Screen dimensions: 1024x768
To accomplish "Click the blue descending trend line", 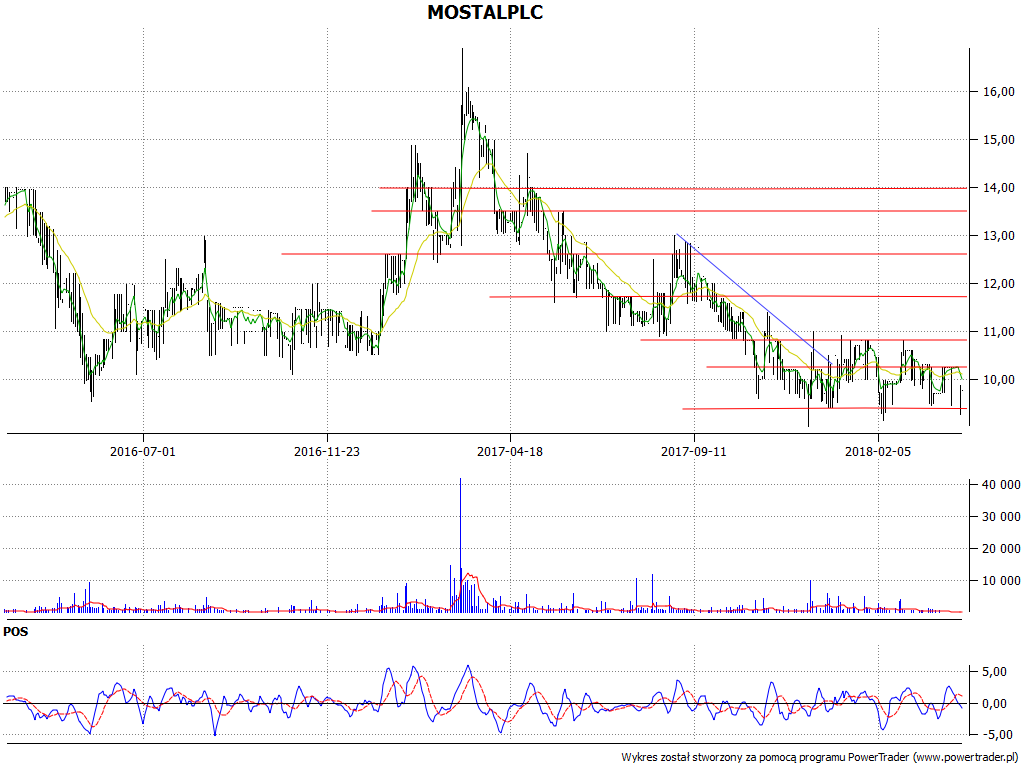I will point(754,298).
